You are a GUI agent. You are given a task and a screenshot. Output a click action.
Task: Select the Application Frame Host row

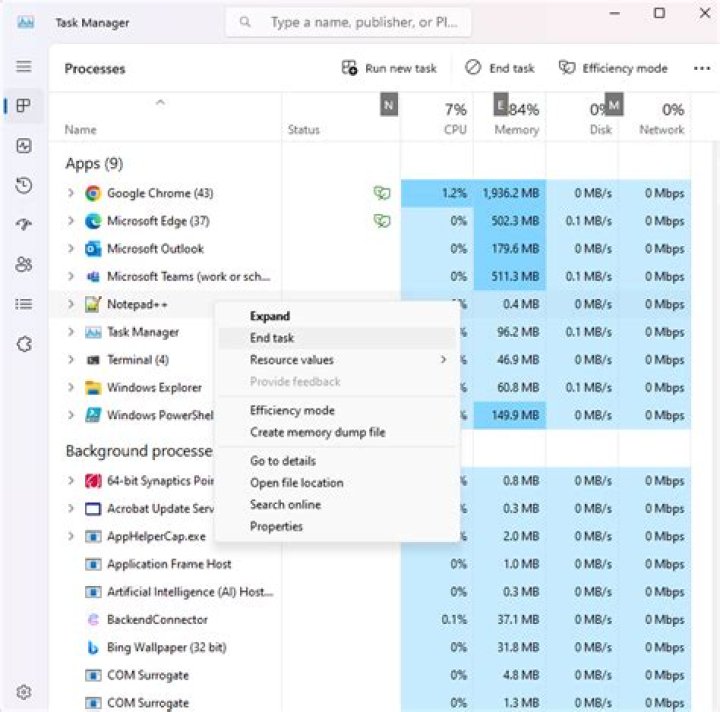370,564
